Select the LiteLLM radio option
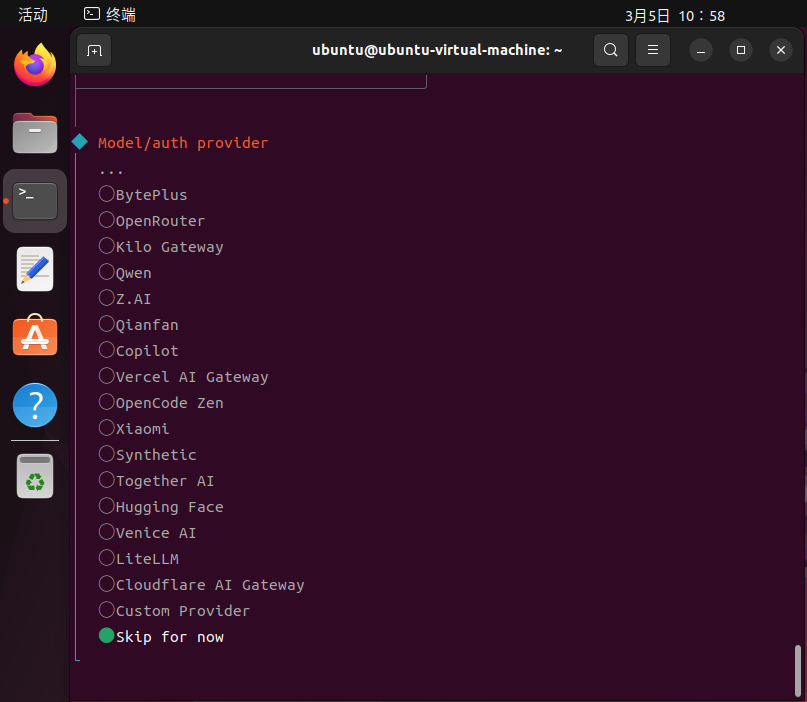 (x=138, y=558)
